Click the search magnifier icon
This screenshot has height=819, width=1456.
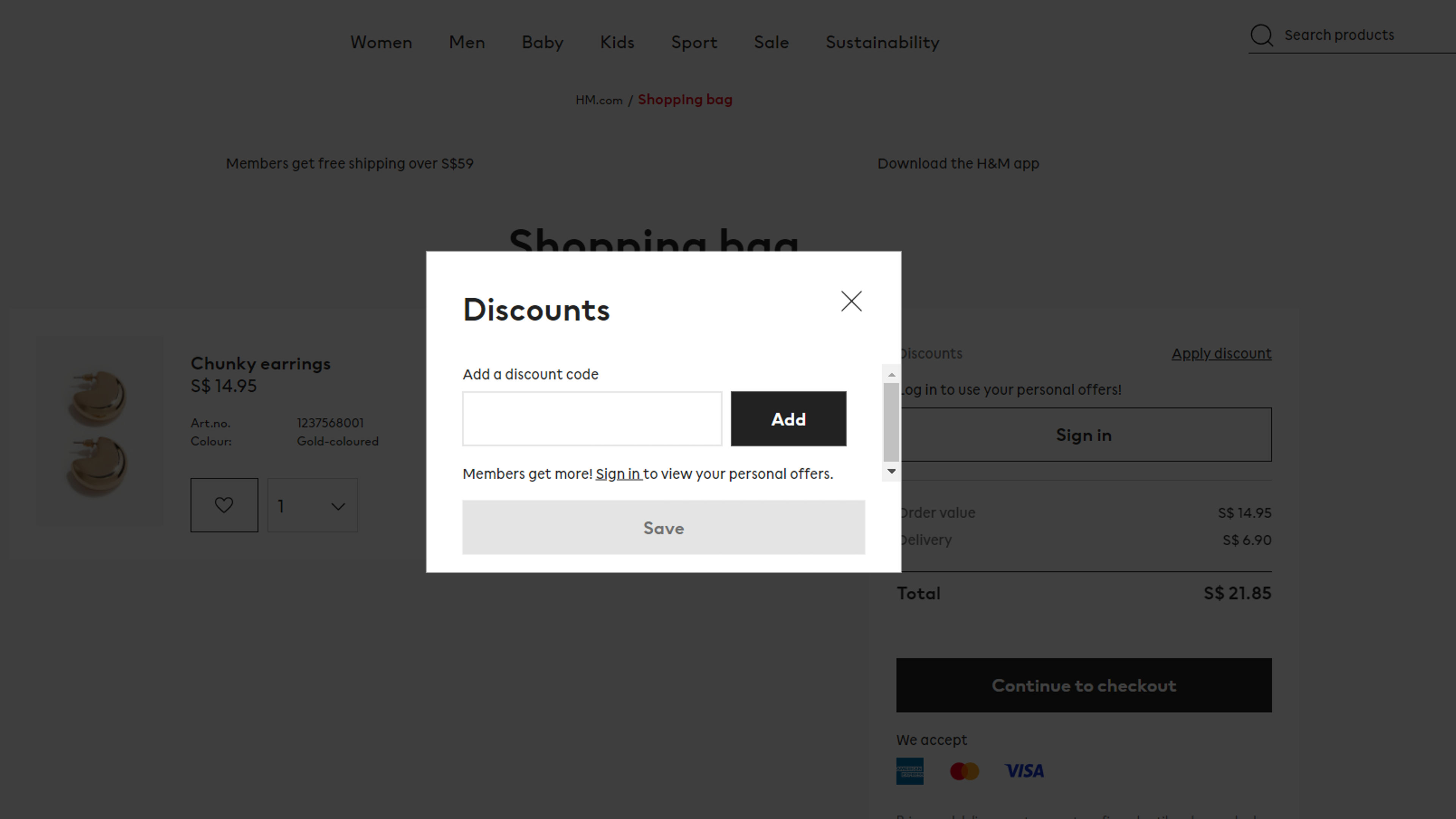coord(1261,35)
